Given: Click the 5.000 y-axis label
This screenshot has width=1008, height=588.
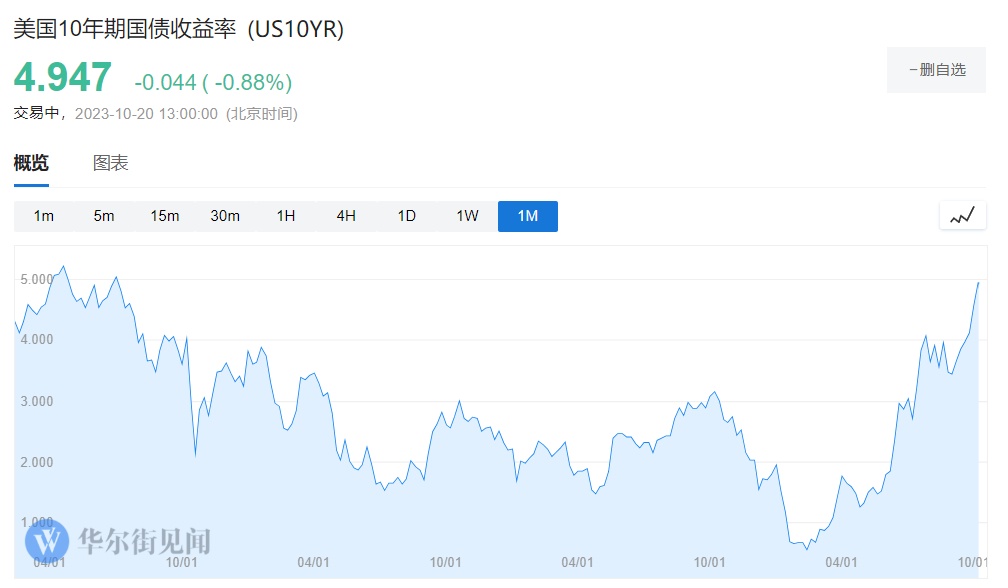Looking at the screenshot, I should tap(37, 279).
